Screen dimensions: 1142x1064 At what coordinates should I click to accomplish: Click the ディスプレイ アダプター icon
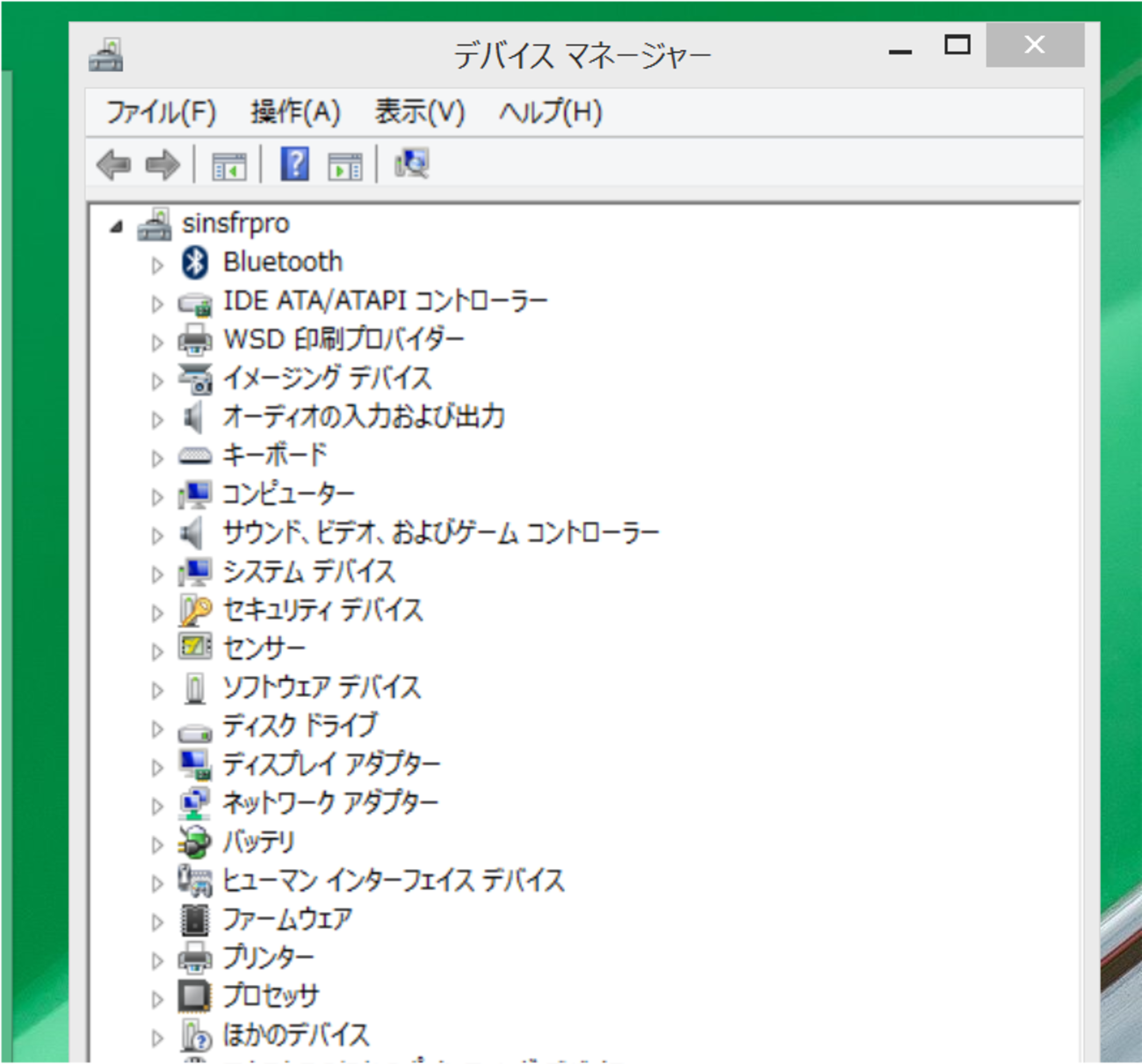coord(195,764)
